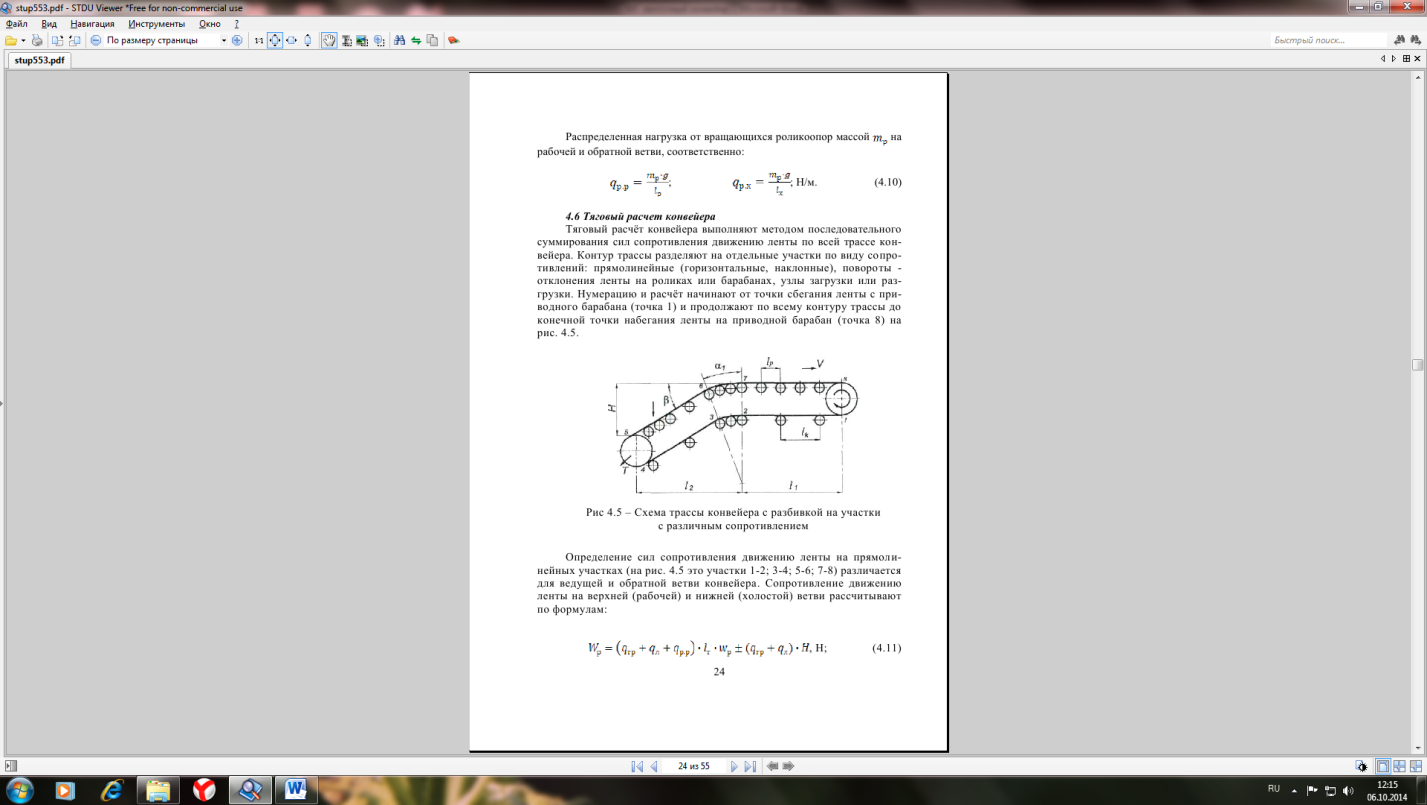Expand the left sidebar panel handle
This screenshot has width=1427, height=805.
(2, 403)
